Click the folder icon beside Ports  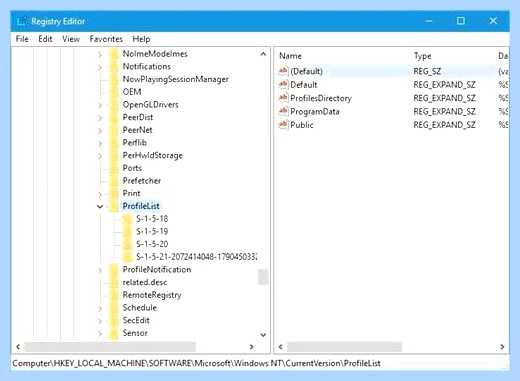pos(114,168)
